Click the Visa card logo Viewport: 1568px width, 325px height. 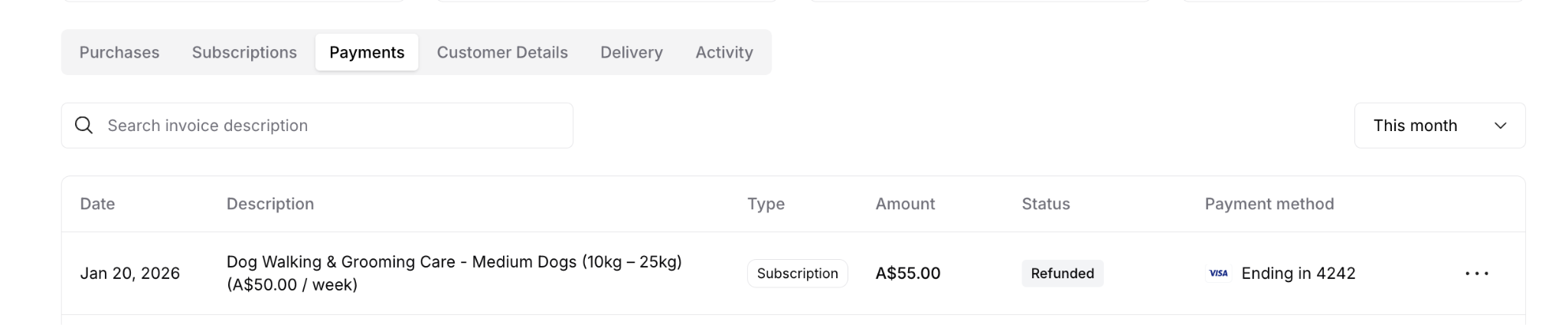[x=1218, y=274]
